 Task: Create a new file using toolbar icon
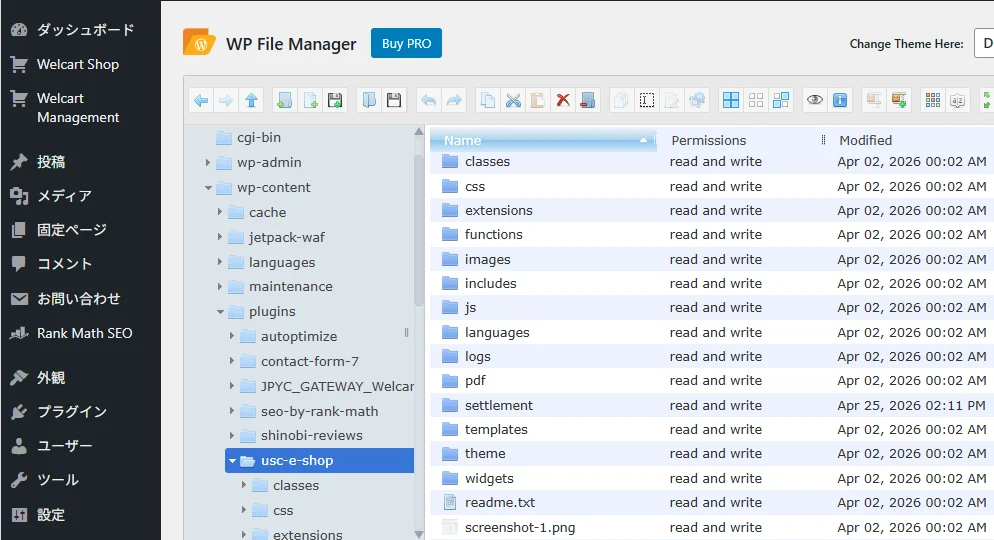pos(310,100)
